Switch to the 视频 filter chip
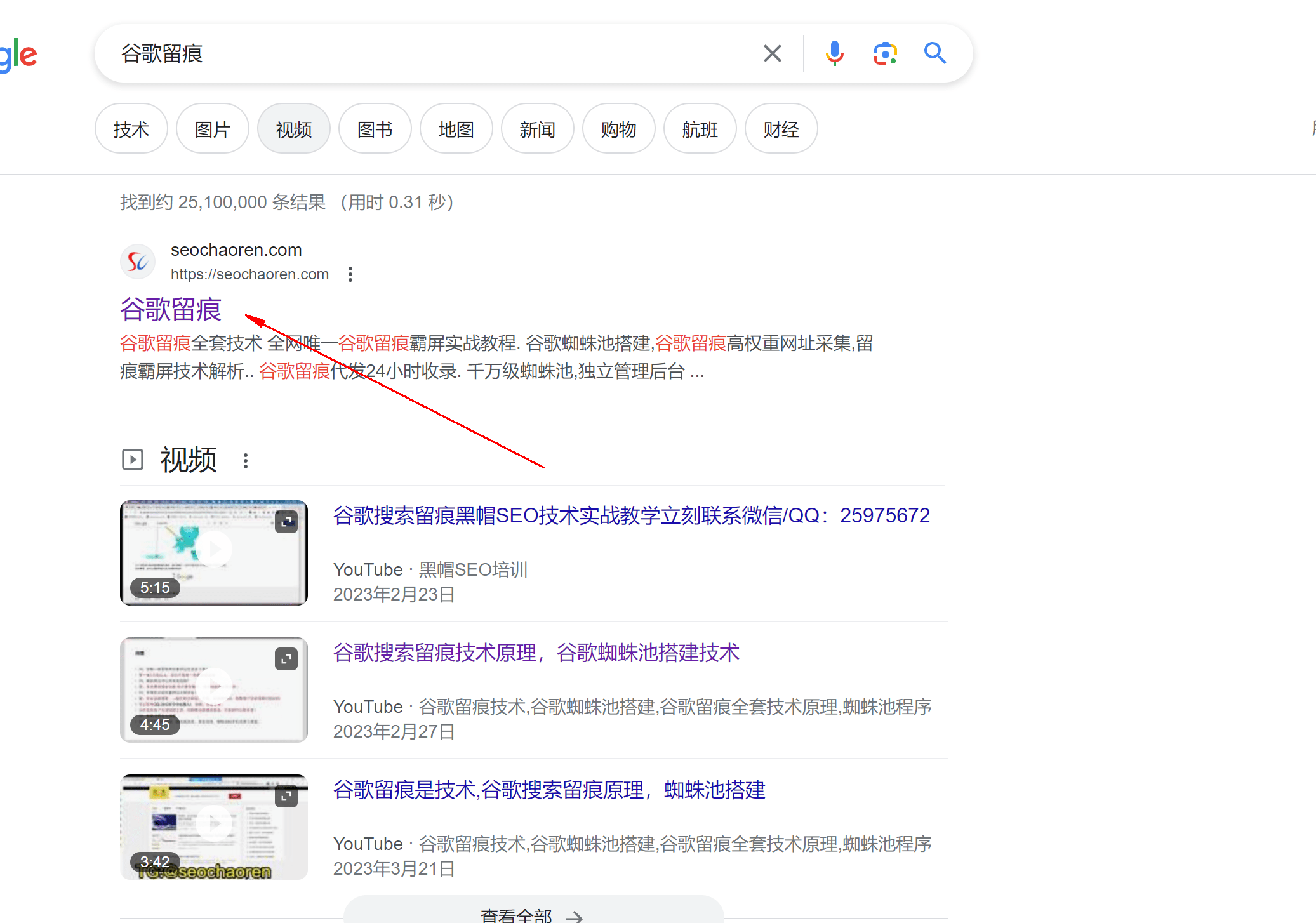 point(294,129)
